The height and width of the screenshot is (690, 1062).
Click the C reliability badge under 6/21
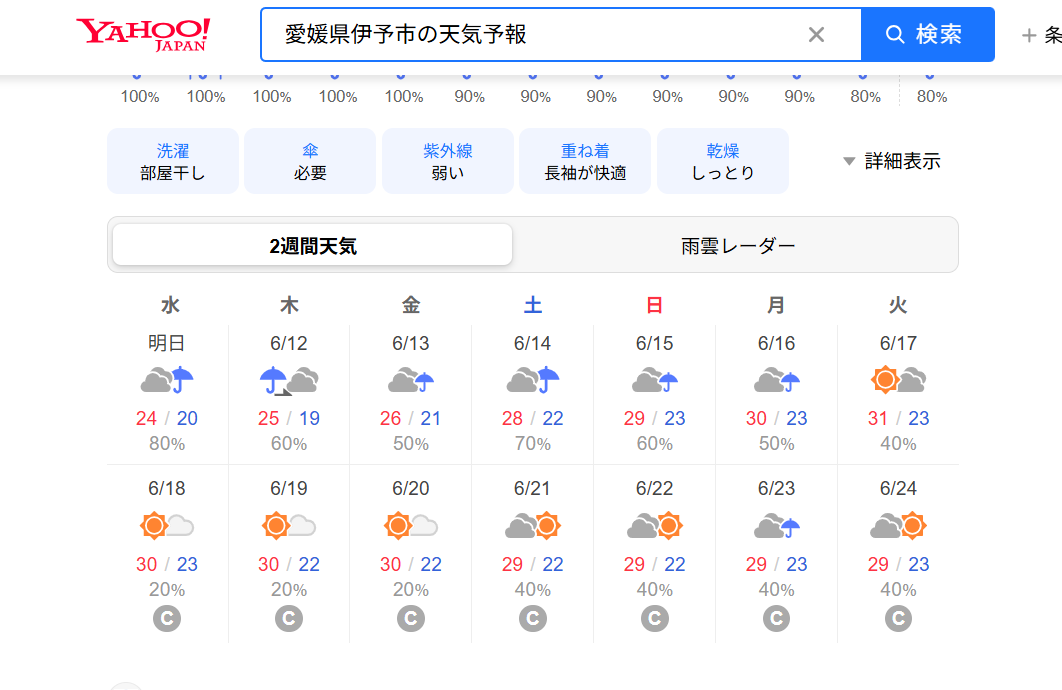[532, 618]
